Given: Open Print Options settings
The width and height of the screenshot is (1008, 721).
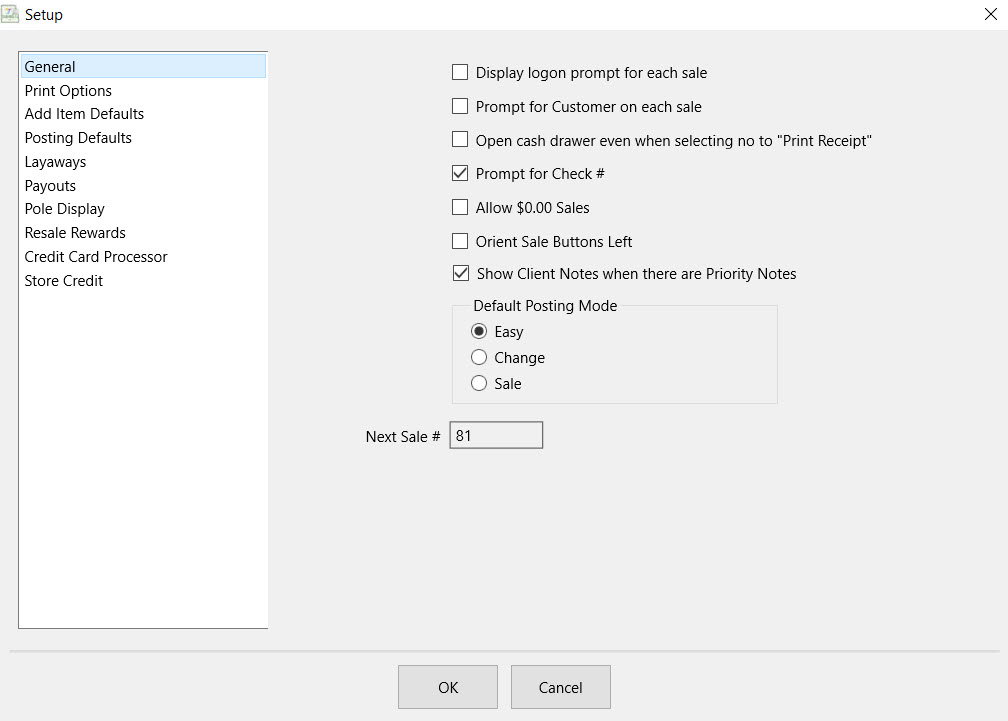Looking at the screenshot, I should pyautogui.click(x=68, y=91).
